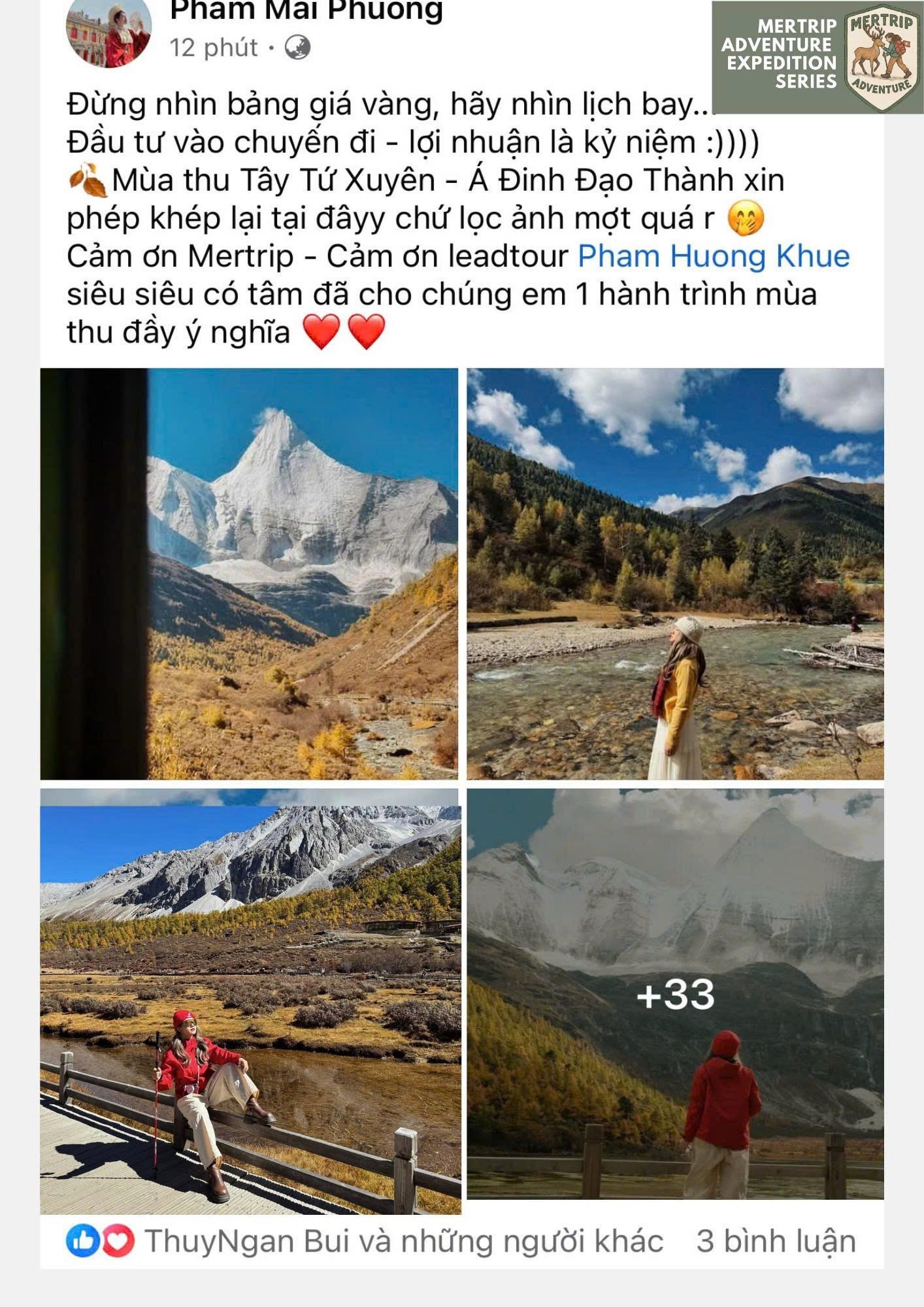This screenshot has width=924, height=1307.
Task: Click the blue like reaction icon
Action: 83,1240
